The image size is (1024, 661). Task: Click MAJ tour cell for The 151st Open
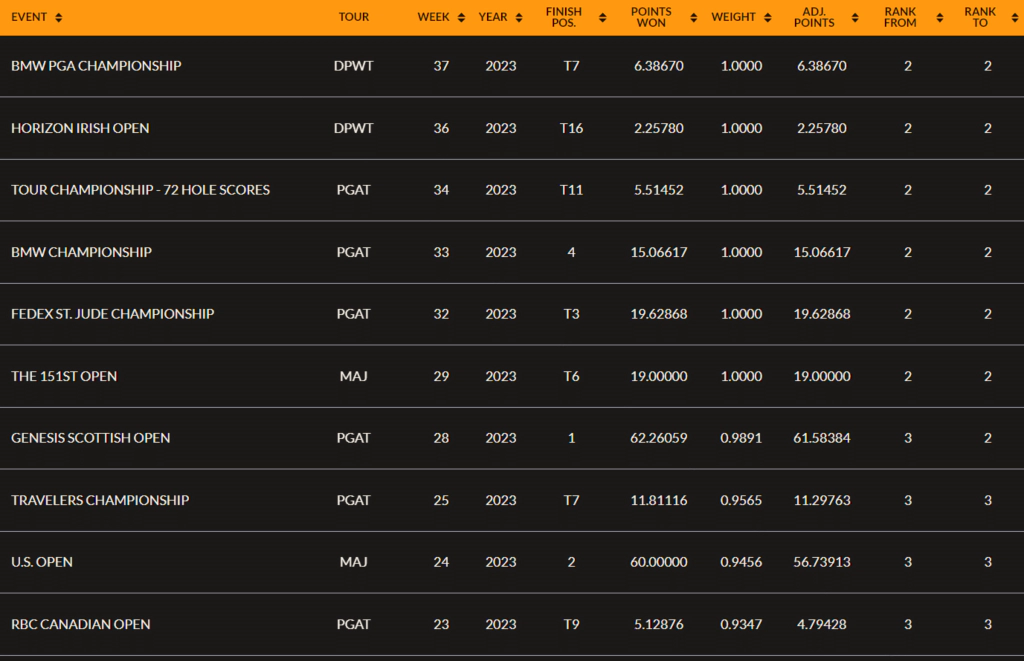point(353,376)
